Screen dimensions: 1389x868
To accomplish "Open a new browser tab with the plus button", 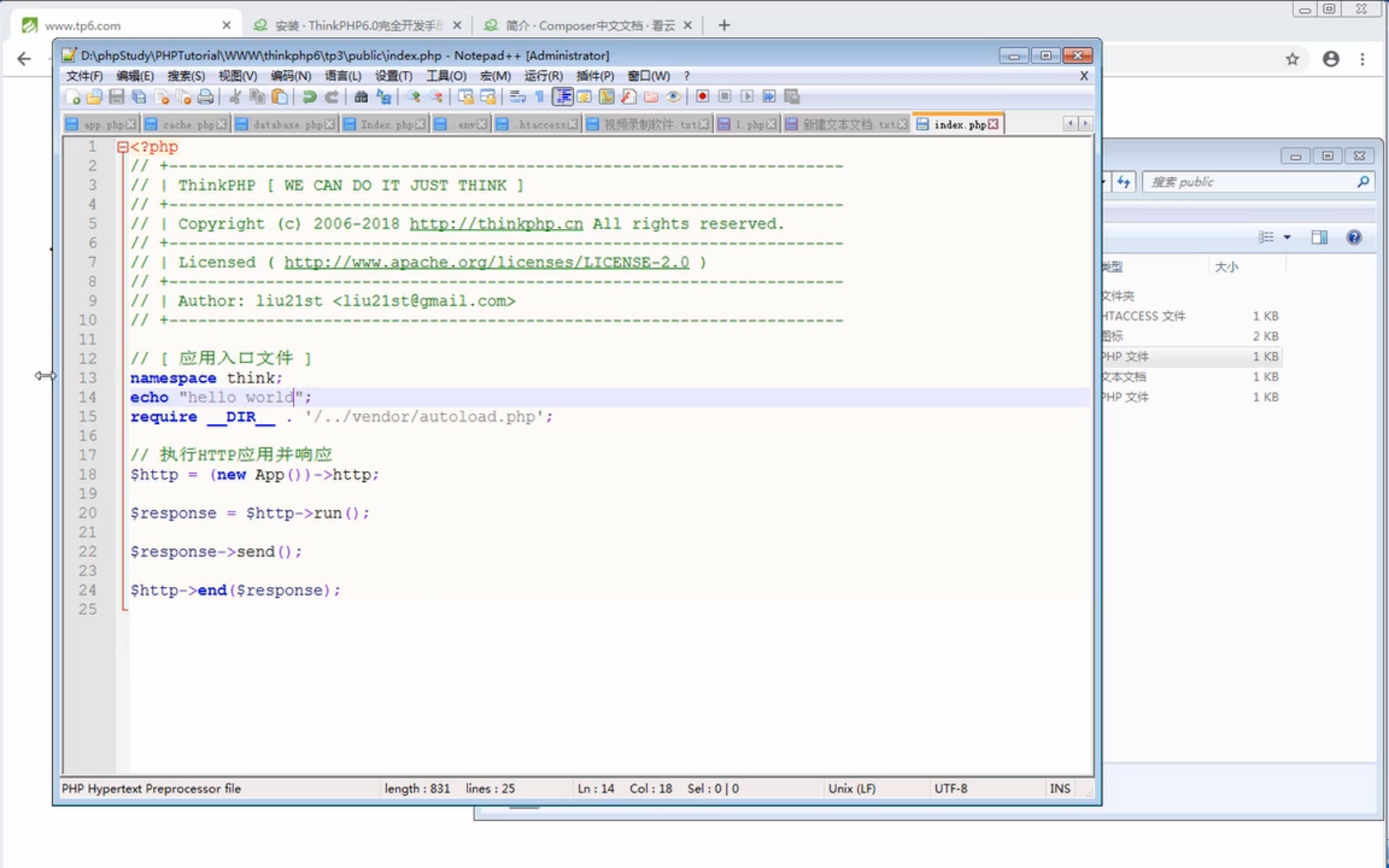I will click(x=724, y=26).
